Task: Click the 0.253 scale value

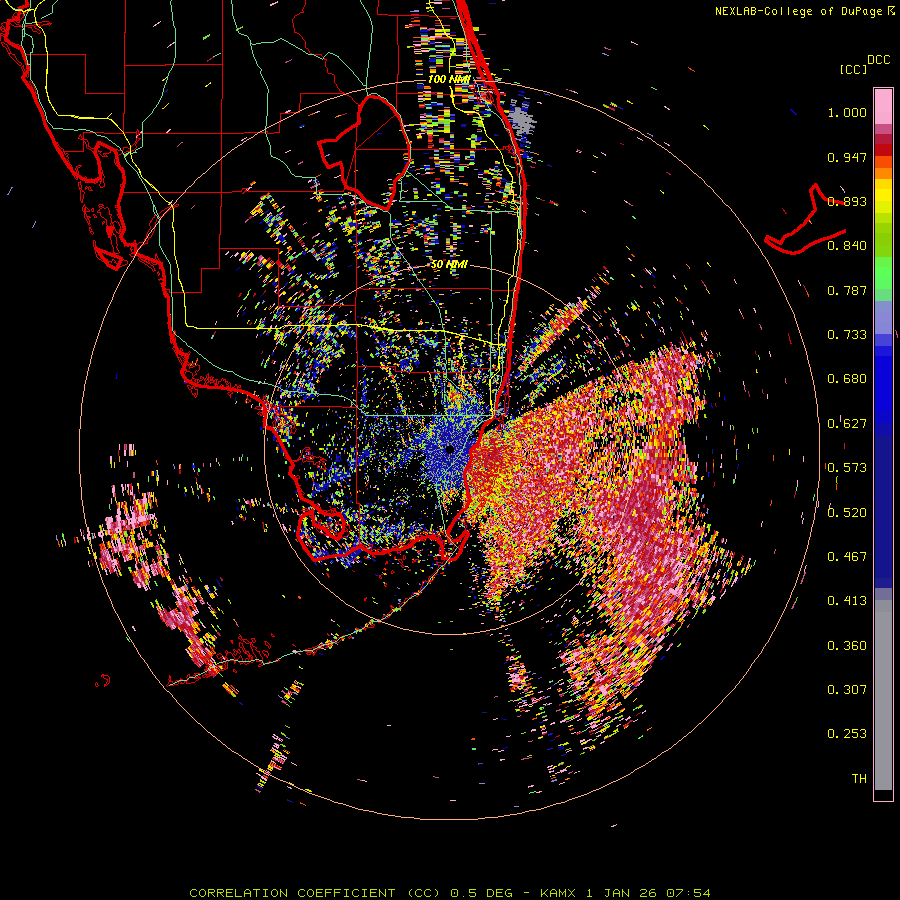Action: 847,734
